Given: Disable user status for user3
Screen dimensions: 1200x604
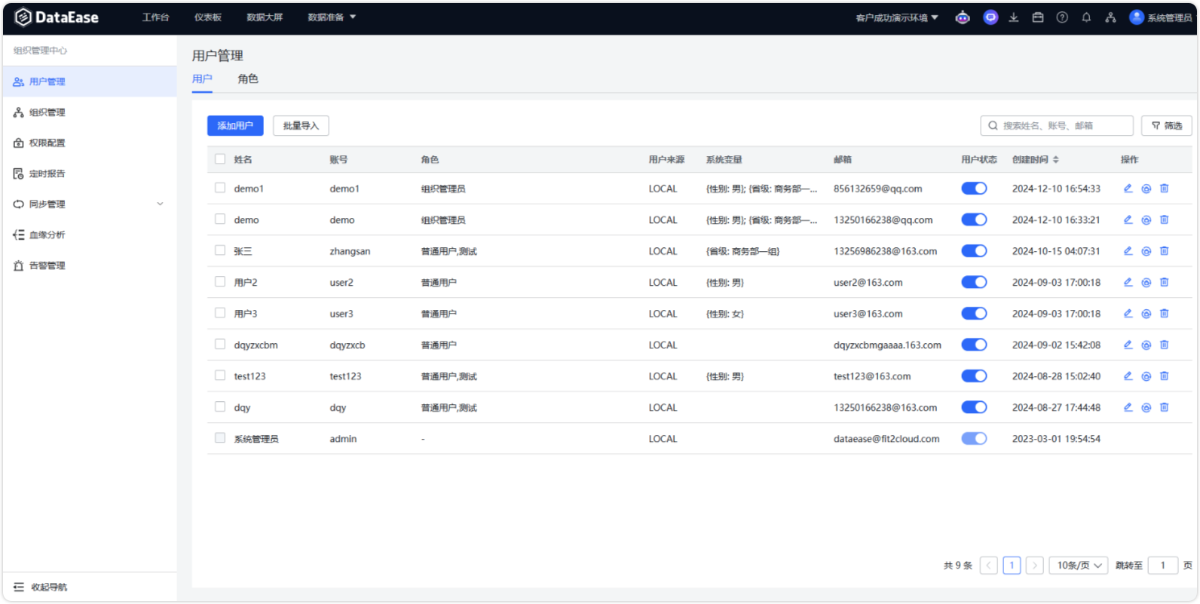Looking at the screenshot, I should click(x=974, y=313).
